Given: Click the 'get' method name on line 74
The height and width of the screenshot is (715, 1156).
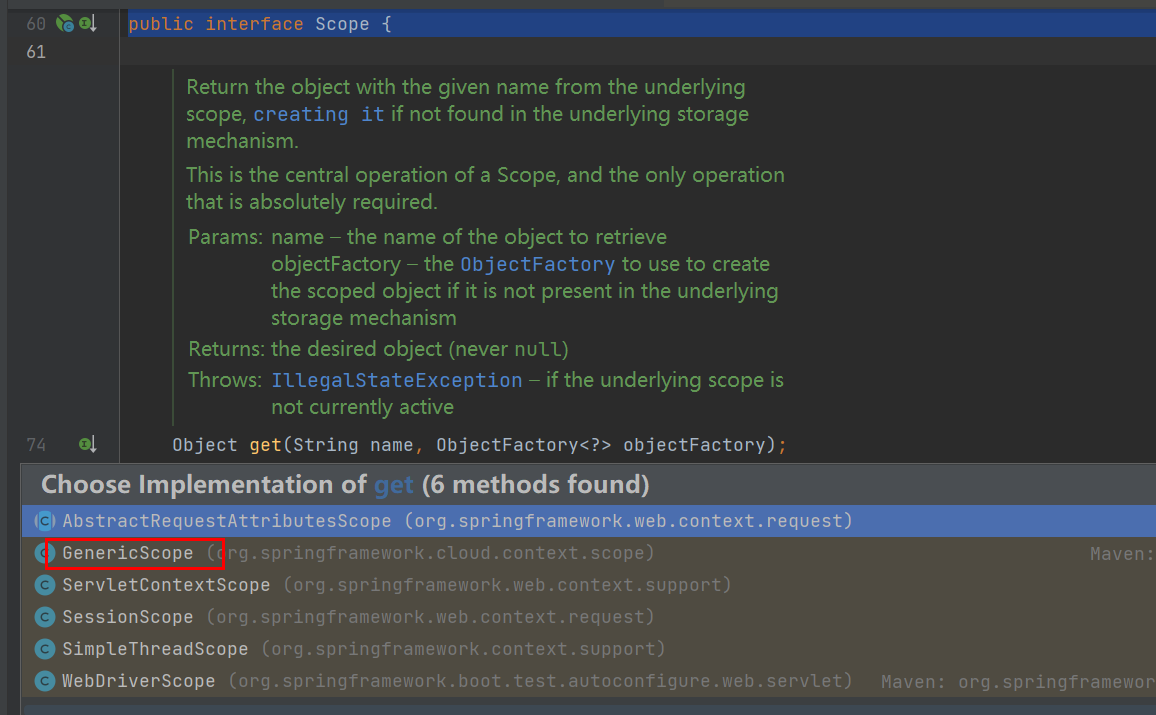Looking at the screenshot, I should (x=265, y=444).
